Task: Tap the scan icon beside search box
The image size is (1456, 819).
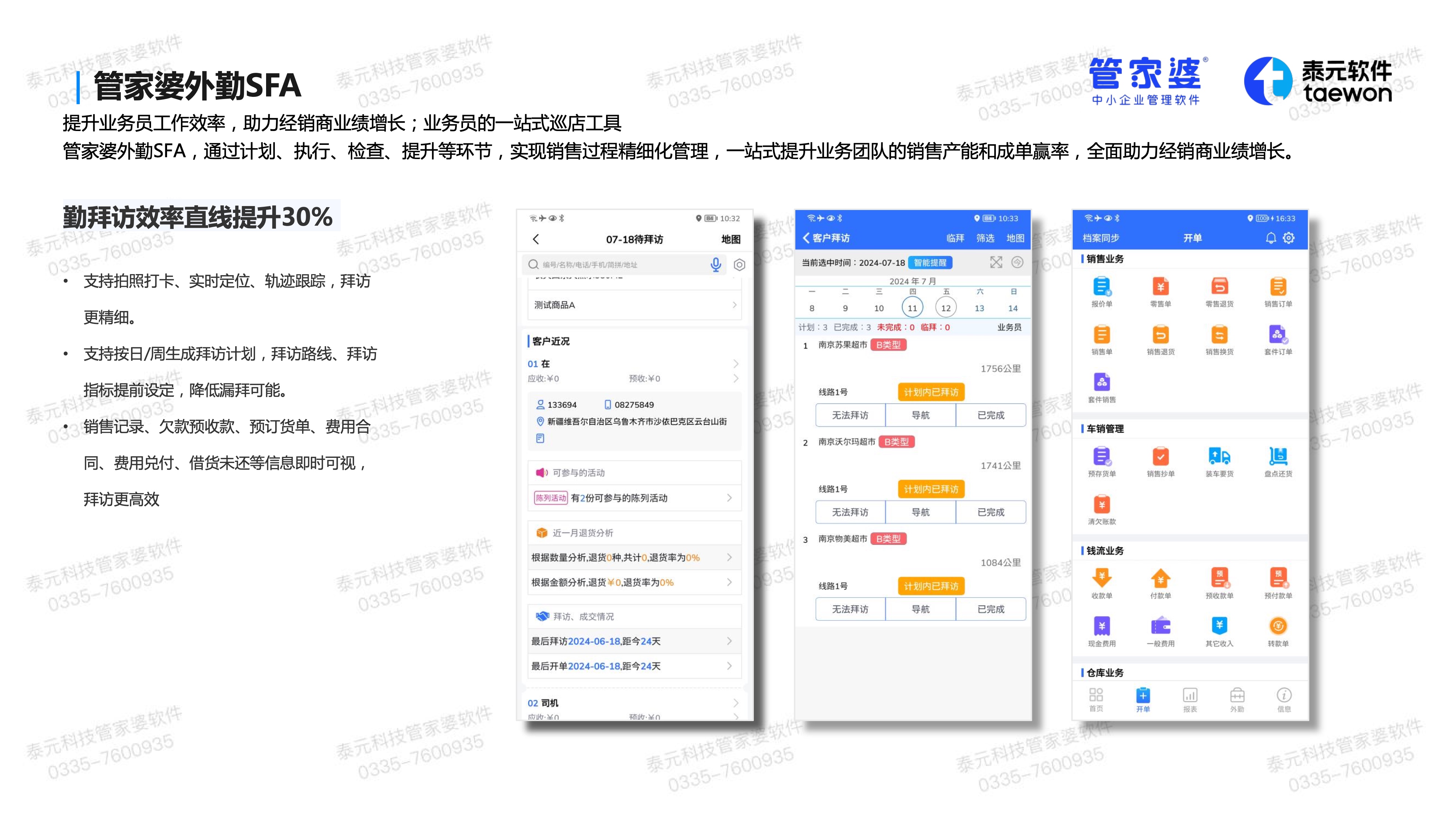Action: click(739, 265)
